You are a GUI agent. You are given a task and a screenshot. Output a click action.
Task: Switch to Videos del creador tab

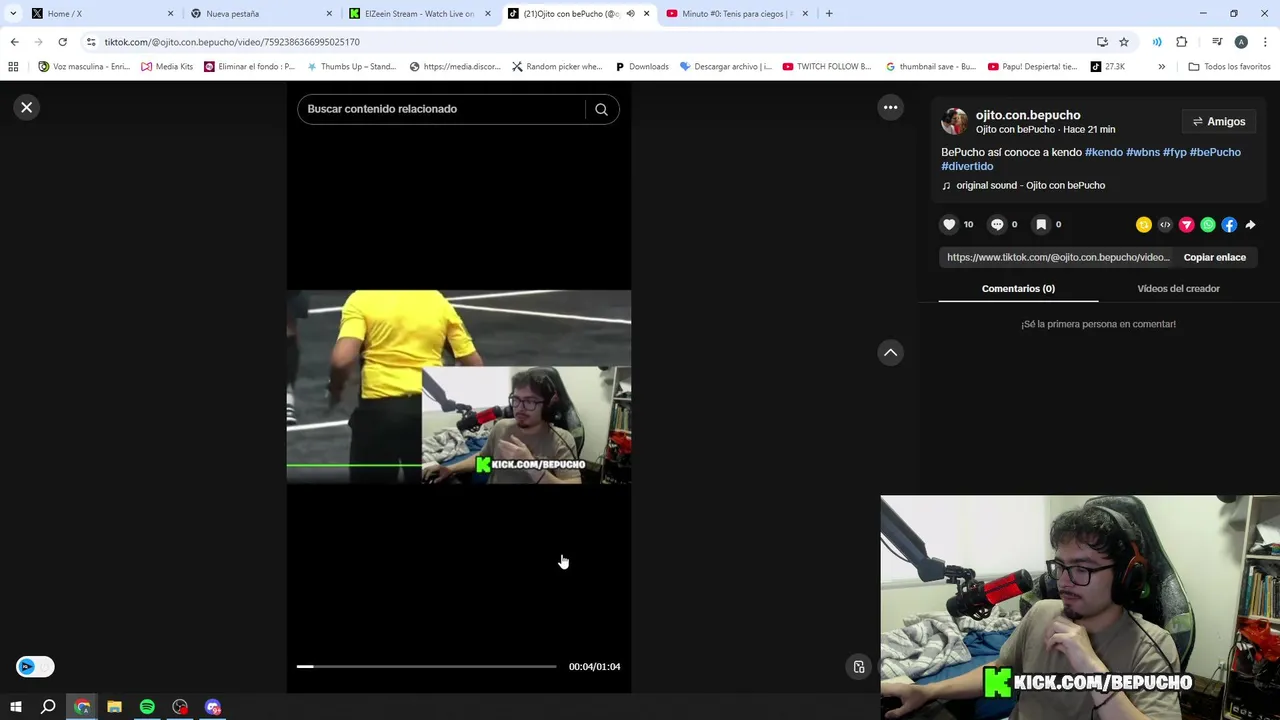click(x=1178, y=288)
